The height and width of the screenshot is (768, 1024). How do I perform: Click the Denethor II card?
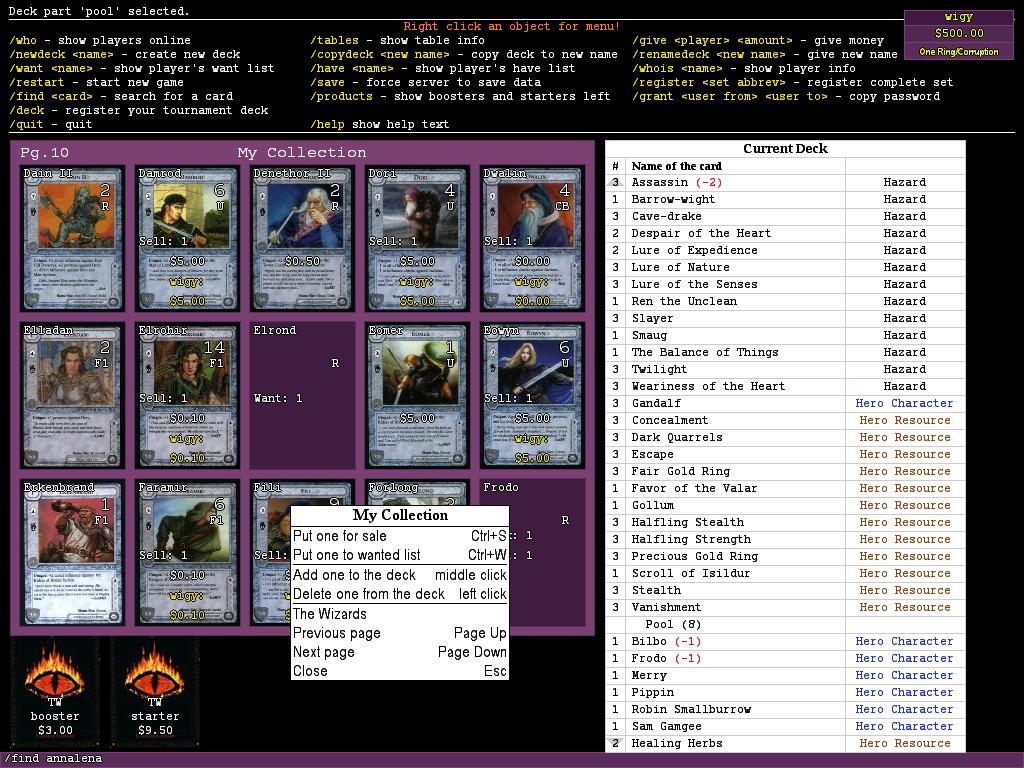coord(302,238)
